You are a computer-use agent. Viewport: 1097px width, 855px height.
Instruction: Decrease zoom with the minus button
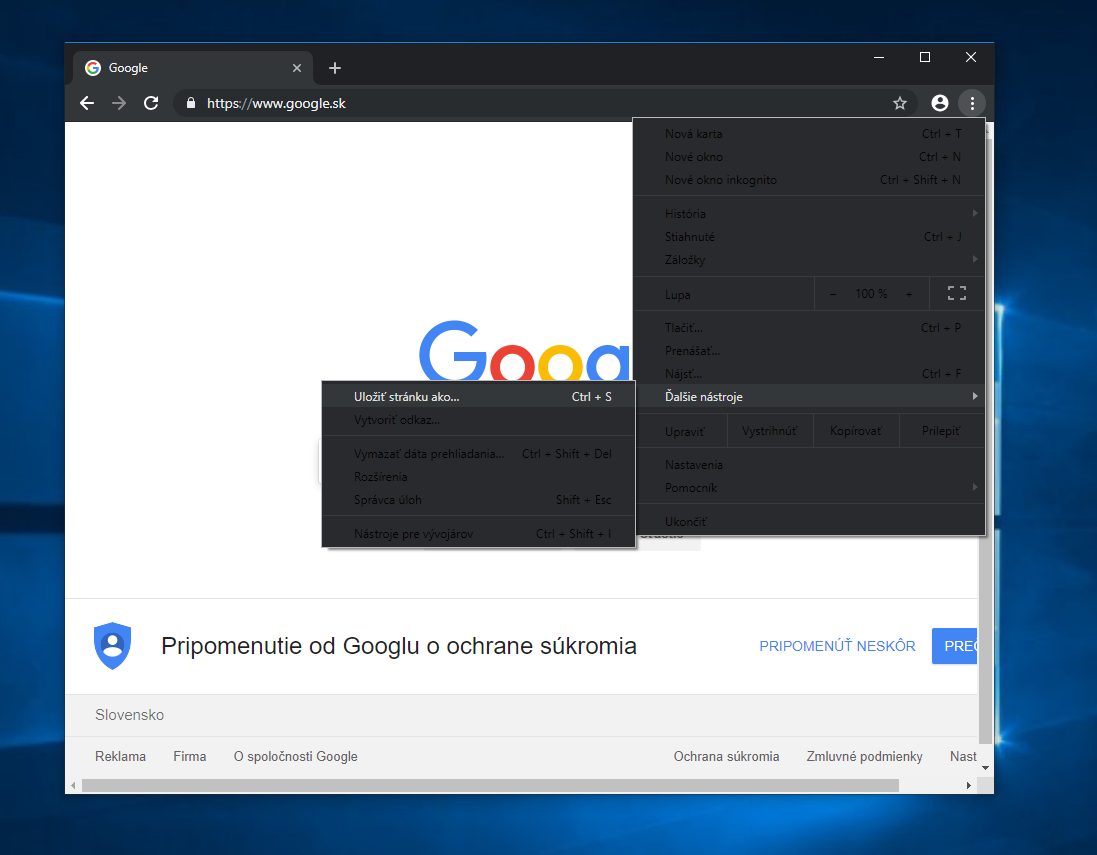point(833,294)
